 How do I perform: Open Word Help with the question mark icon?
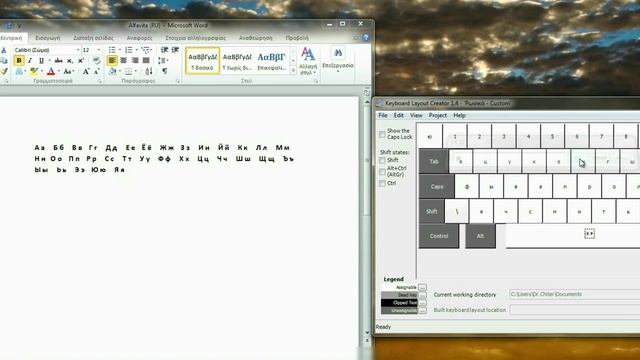[x=366, y=38]
